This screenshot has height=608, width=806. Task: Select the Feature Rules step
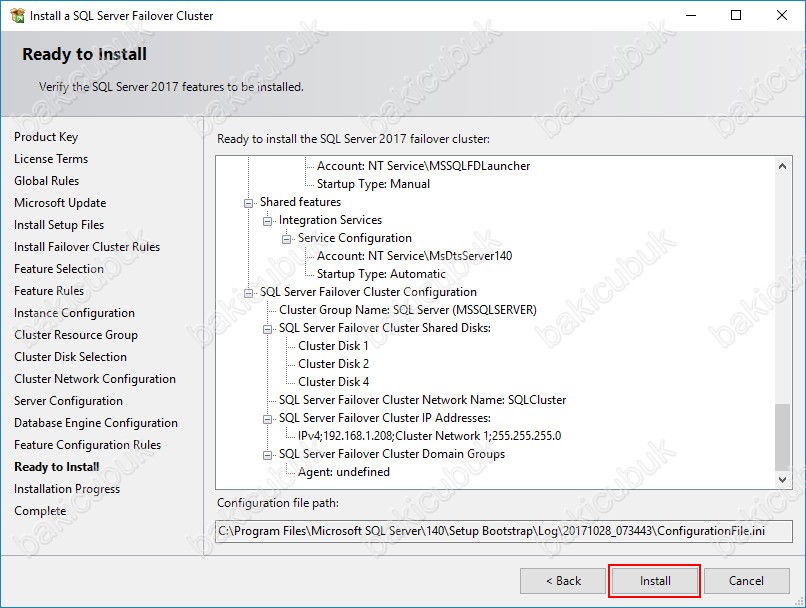pos(49,291)
